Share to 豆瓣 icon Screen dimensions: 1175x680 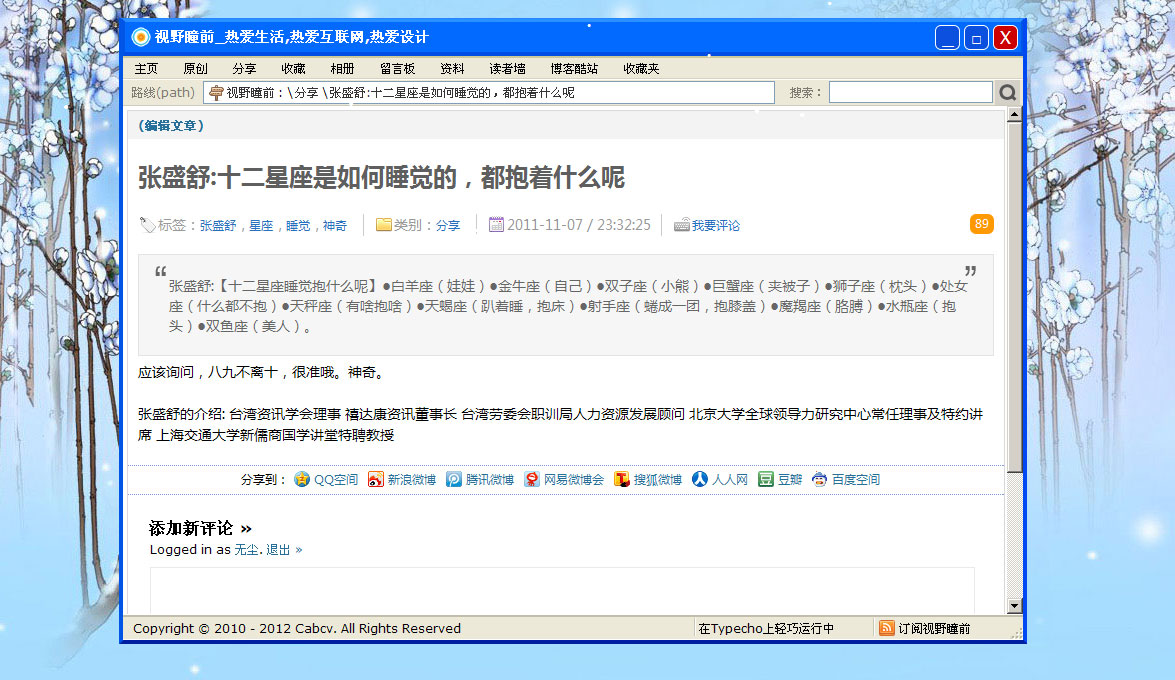766,480
